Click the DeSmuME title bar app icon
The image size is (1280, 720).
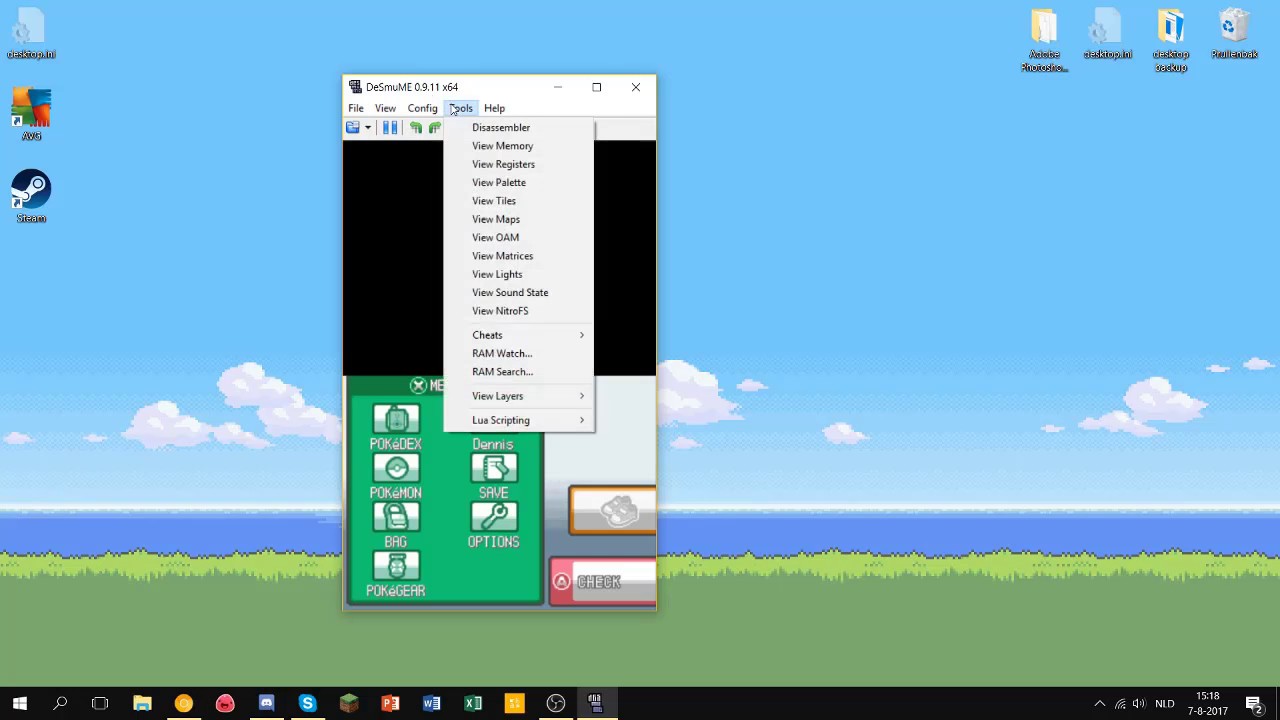355,87
